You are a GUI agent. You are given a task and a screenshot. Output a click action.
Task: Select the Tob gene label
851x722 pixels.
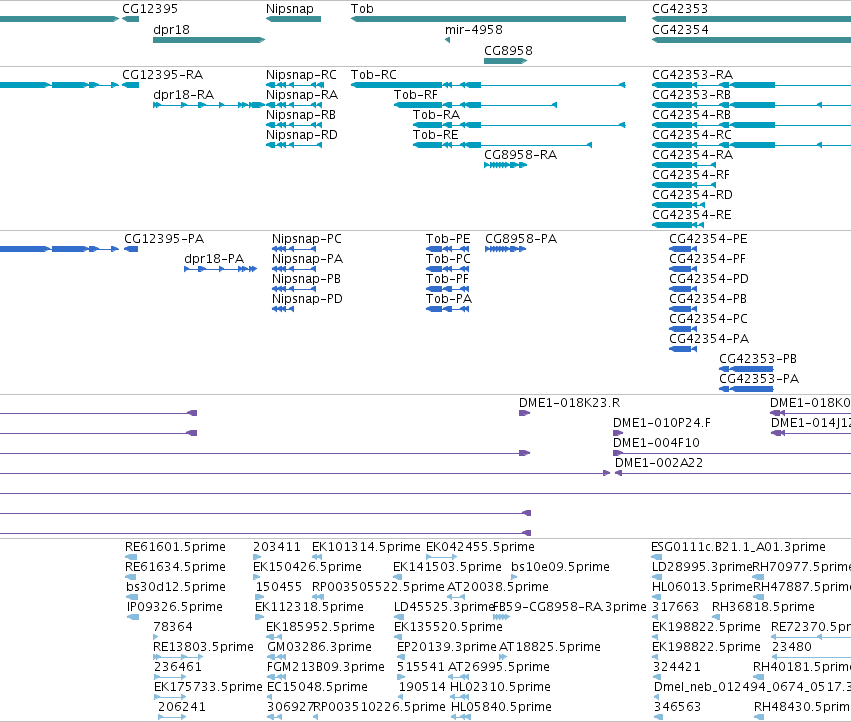[x=362, y=9]
